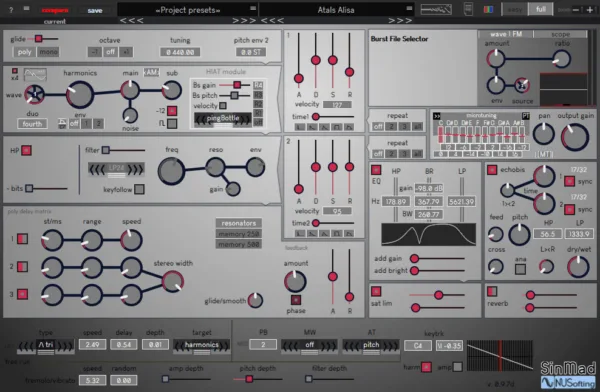Toggle the EQ on switch
This screenshot has width=600, height=392.
(x=376, y=170)
